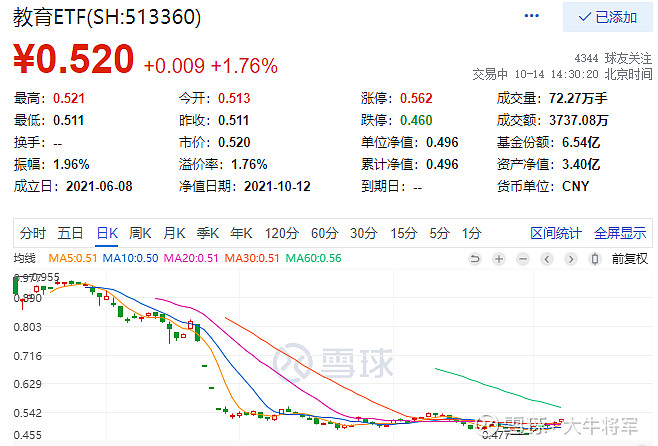
Task: Zoom out the chart with minus icon
Action: (523, 259)
